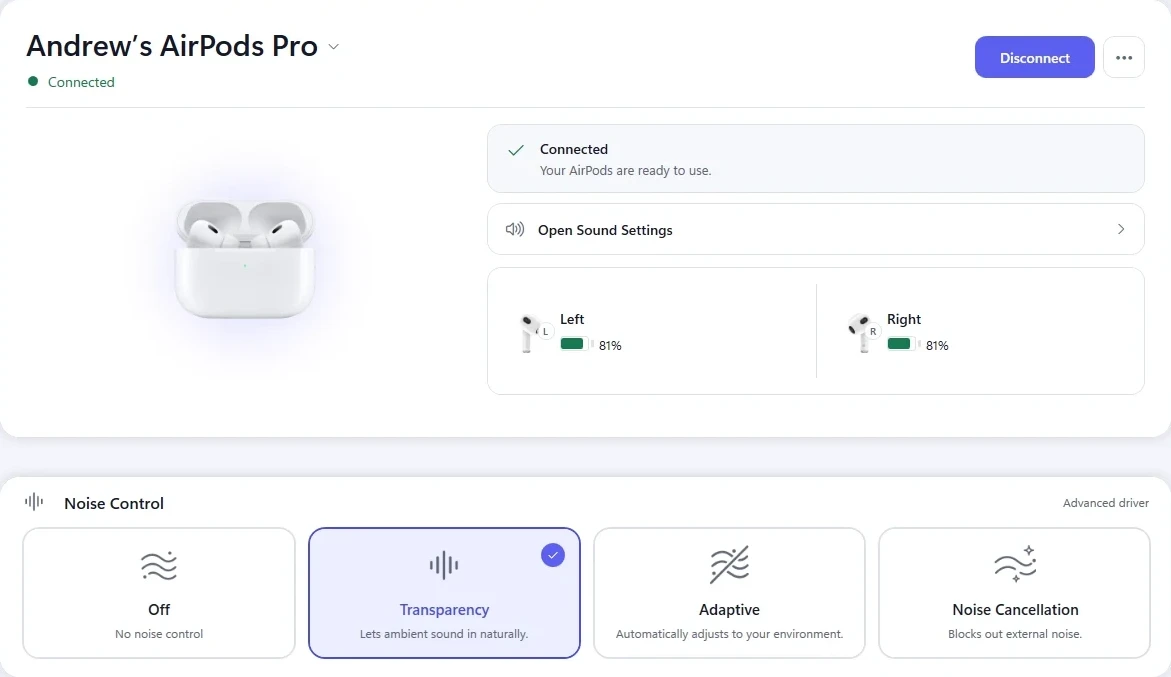1171x677 pixels.
Task: Click the green checkmark in Connected banner
Action: (515, 150)
